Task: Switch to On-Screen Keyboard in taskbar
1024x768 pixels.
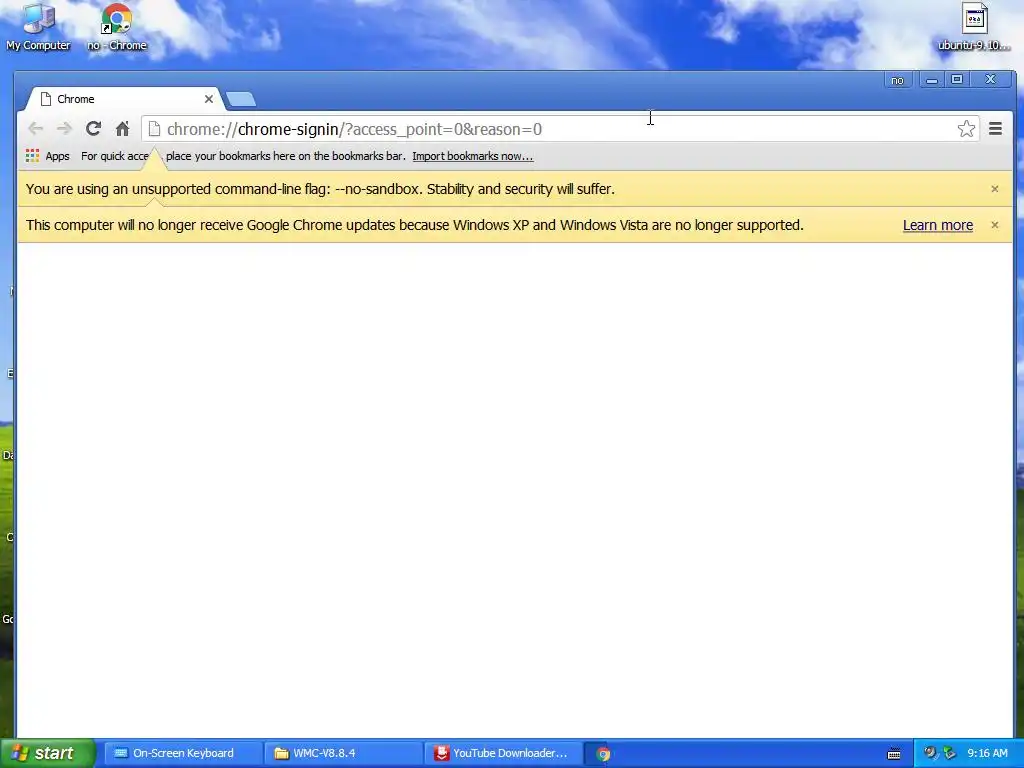Action: pyautogui.click(x=183, y=753)
